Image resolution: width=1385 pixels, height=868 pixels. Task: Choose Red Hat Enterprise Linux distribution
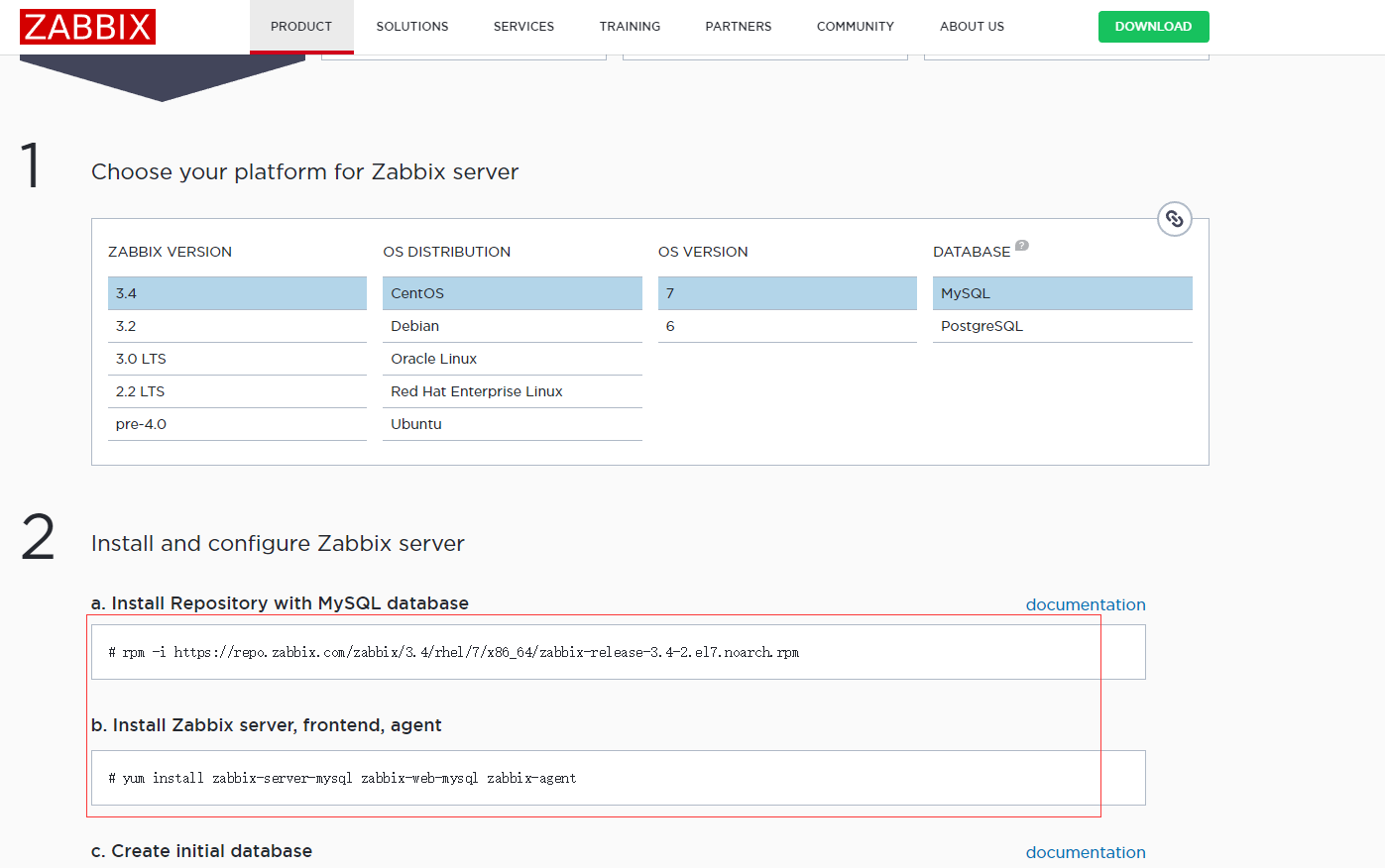513,391
